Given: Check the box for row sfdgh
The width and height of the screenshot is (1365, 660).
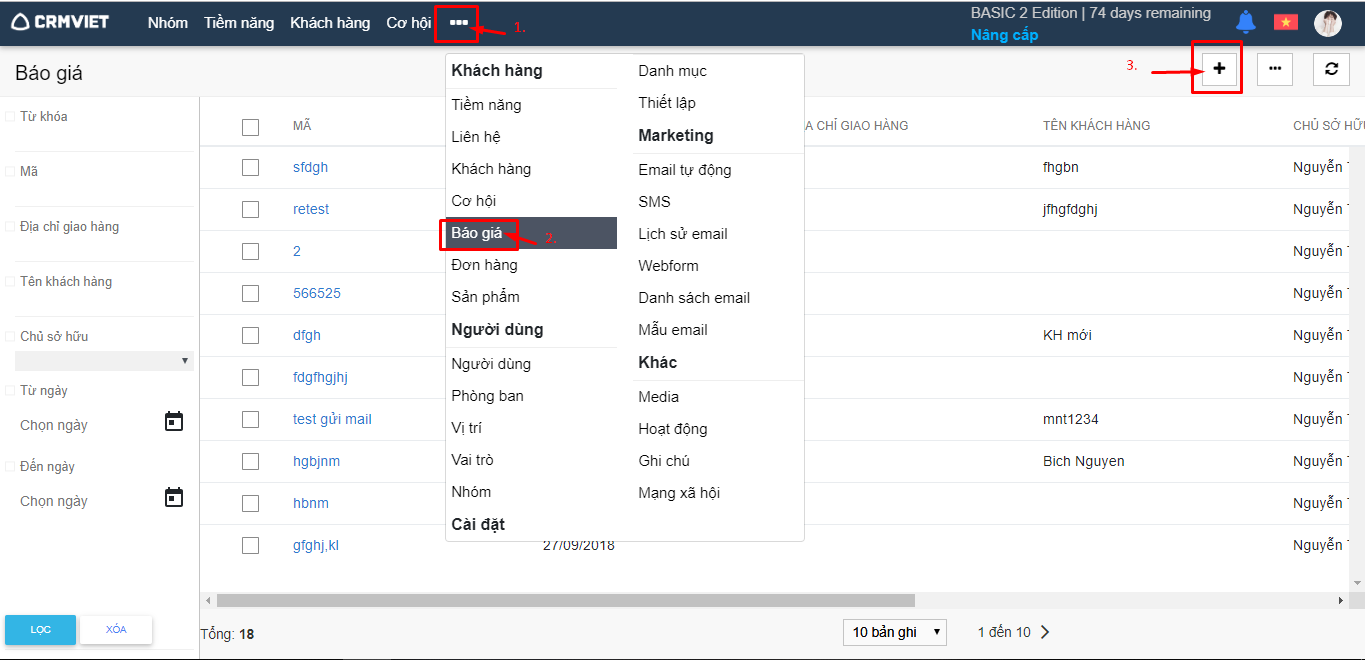Looking at the screenshot, I should [250, 168].
